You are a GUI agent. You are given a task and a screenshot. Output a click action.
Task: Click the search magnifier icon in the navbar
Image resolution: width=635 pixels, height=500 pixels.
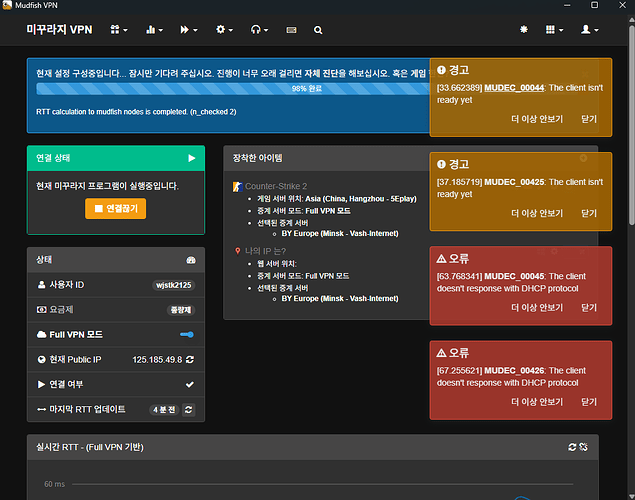tap(318, 30)
